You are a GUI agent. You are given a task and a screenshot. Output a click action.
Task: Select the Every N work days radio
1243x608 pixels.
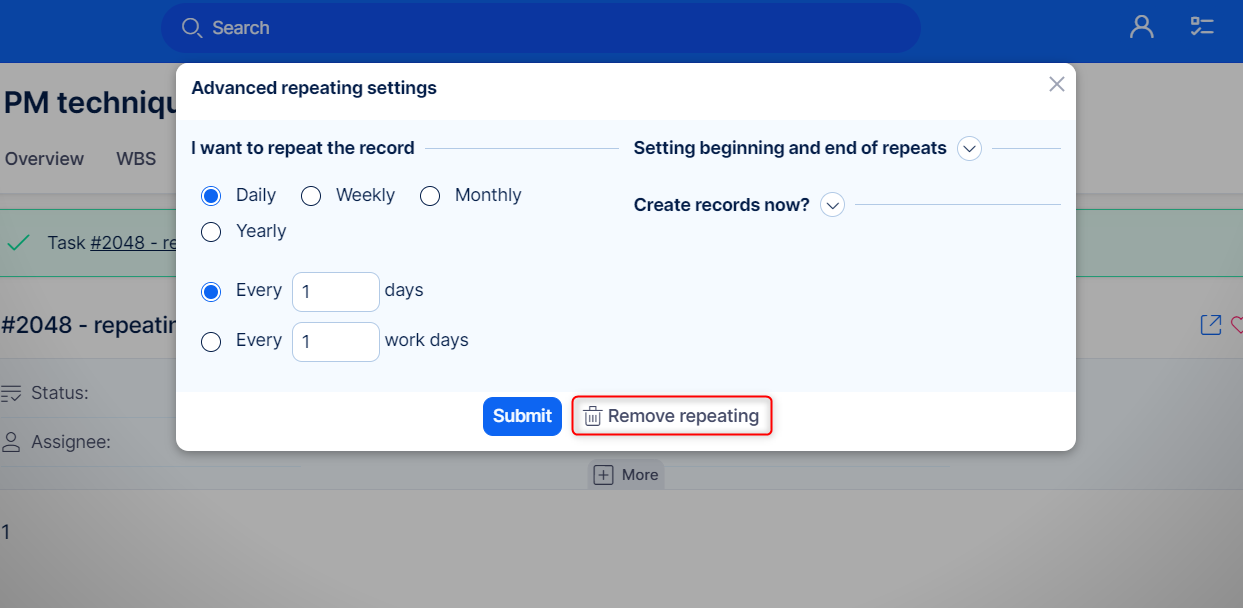[211, 342]
